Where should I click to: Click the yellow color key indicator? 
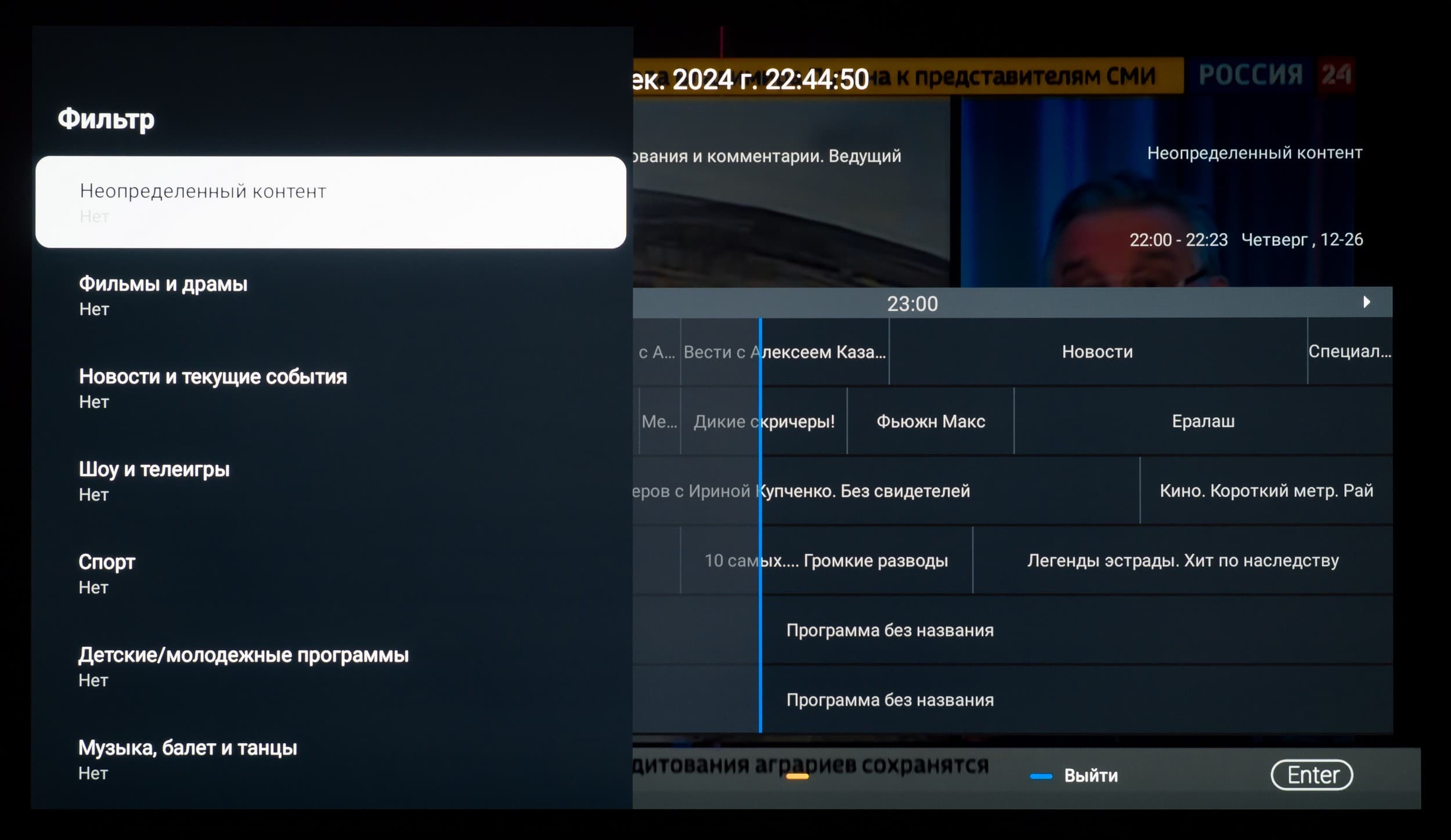(797, 776)
